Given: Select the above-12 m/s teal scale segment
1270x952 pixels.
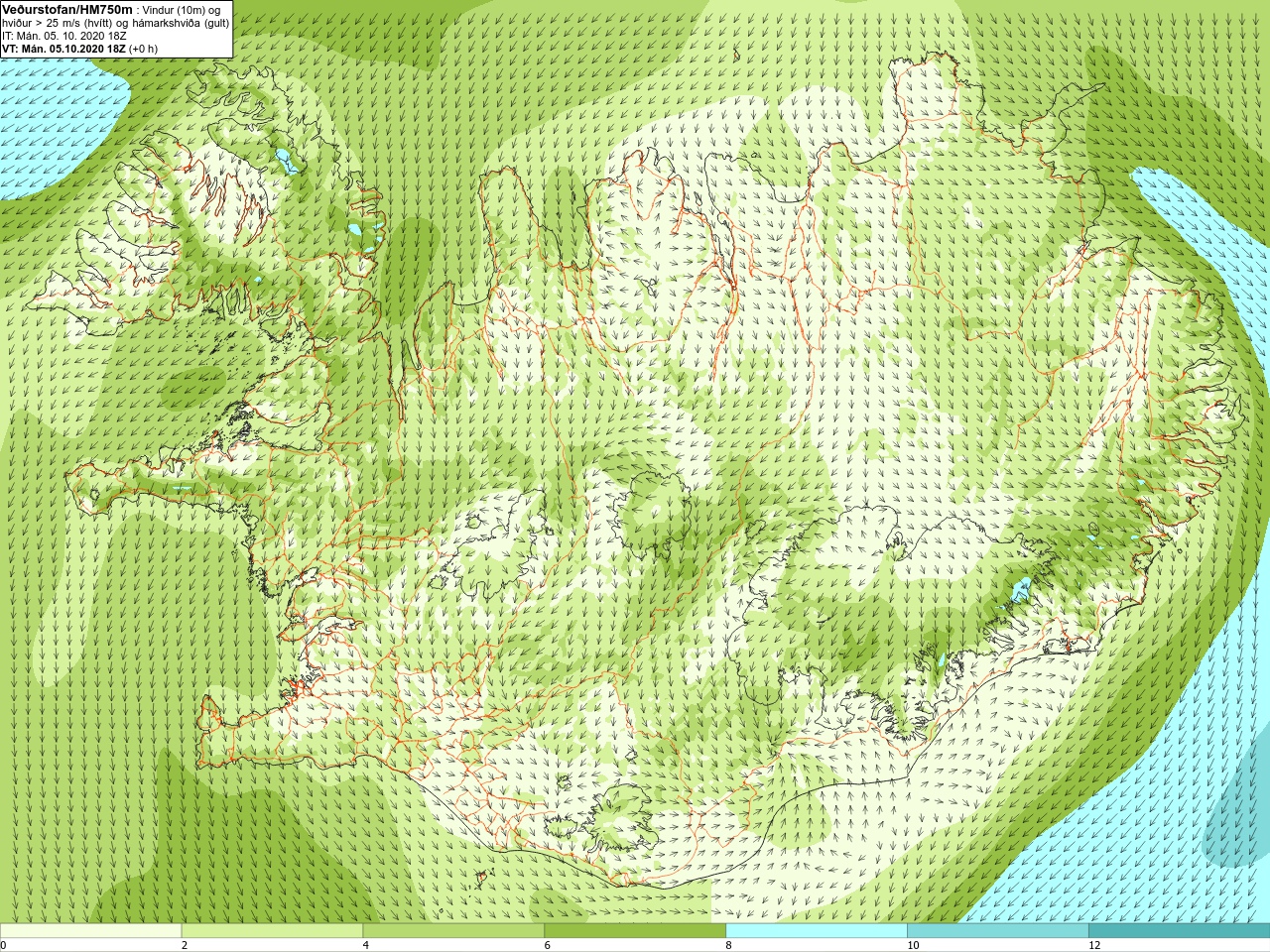Looking at the screenshot, I should (x=1179, y=931).
